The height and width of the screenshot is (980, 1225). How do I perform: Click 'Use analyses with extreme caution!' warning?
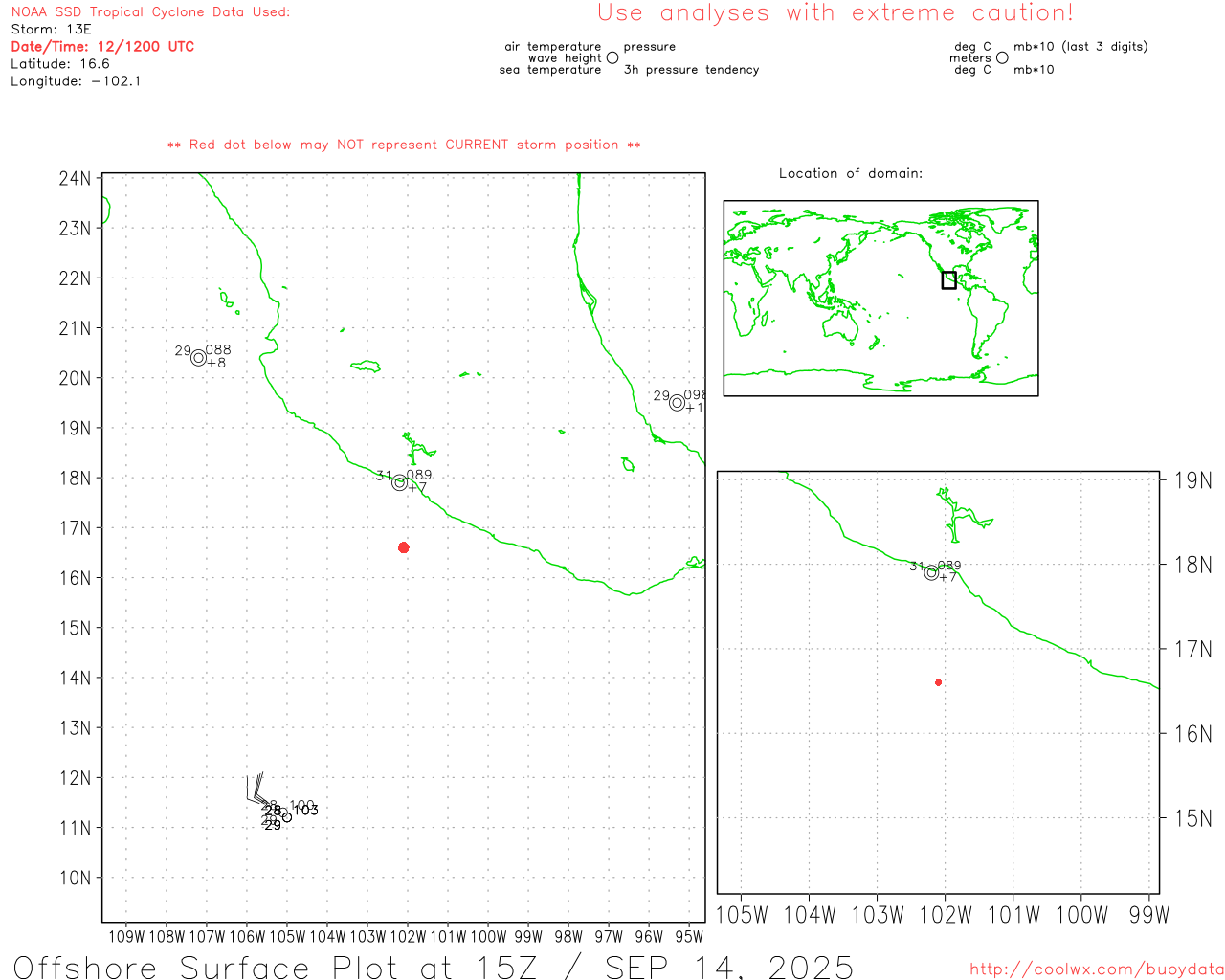pyautogui.click(x=835, y=12)
